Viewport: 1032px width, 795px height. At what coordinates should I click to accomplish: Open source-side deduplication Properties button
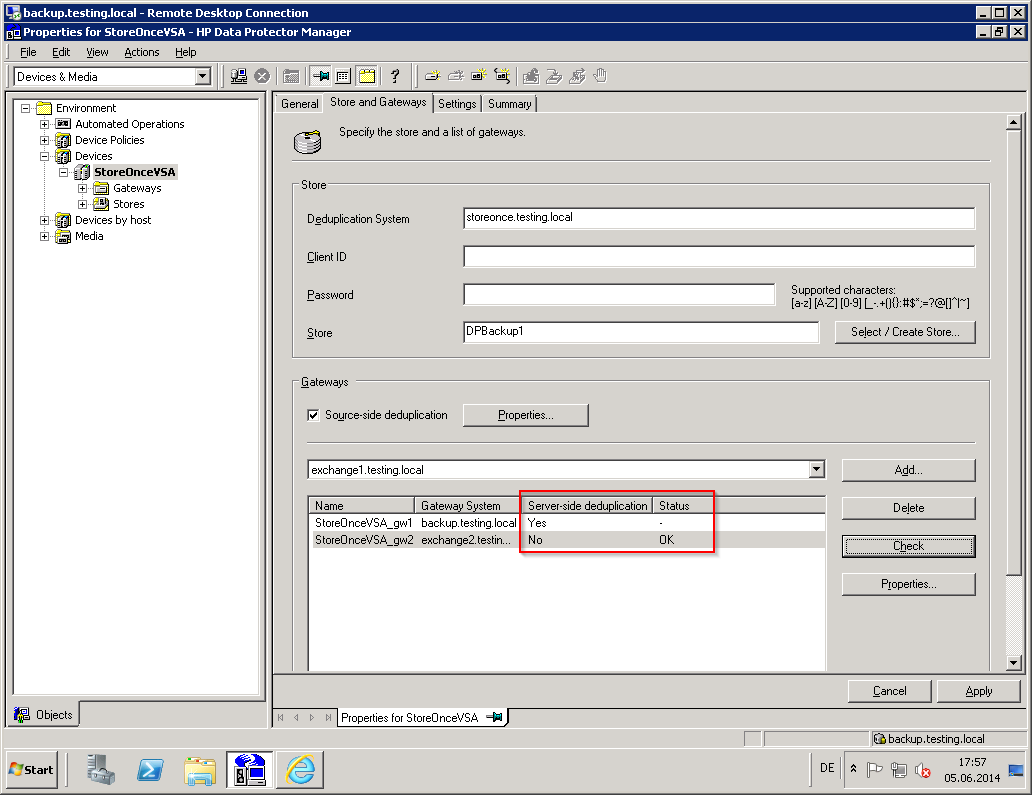[x=525, y=415]
